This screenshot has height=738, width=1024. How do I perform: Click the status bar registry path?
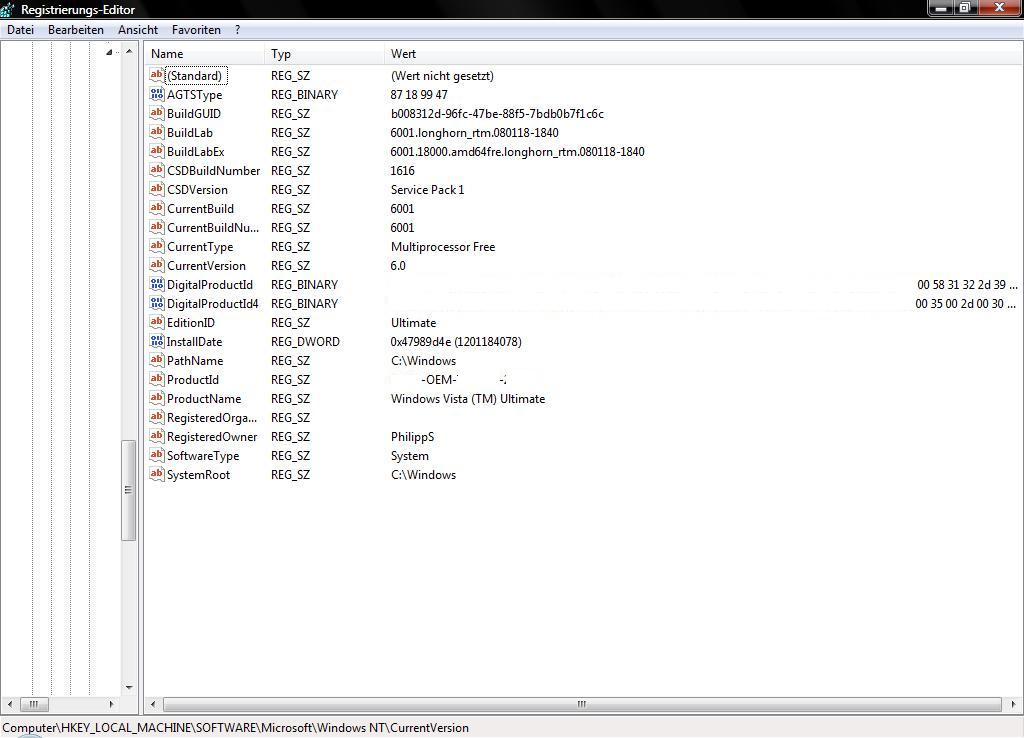pyautogui.click(x=236, y=728)
